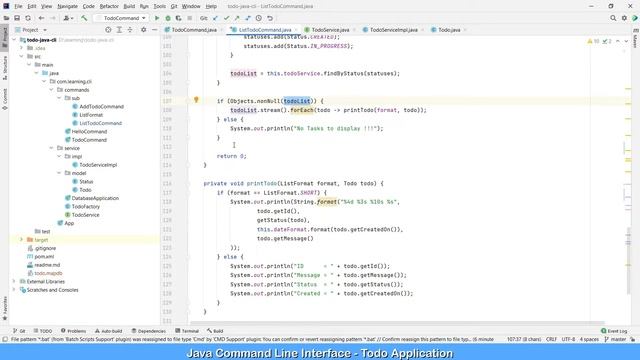The image size is (640, 360).
Task: Open the File menu
Action: coord(18,6)
